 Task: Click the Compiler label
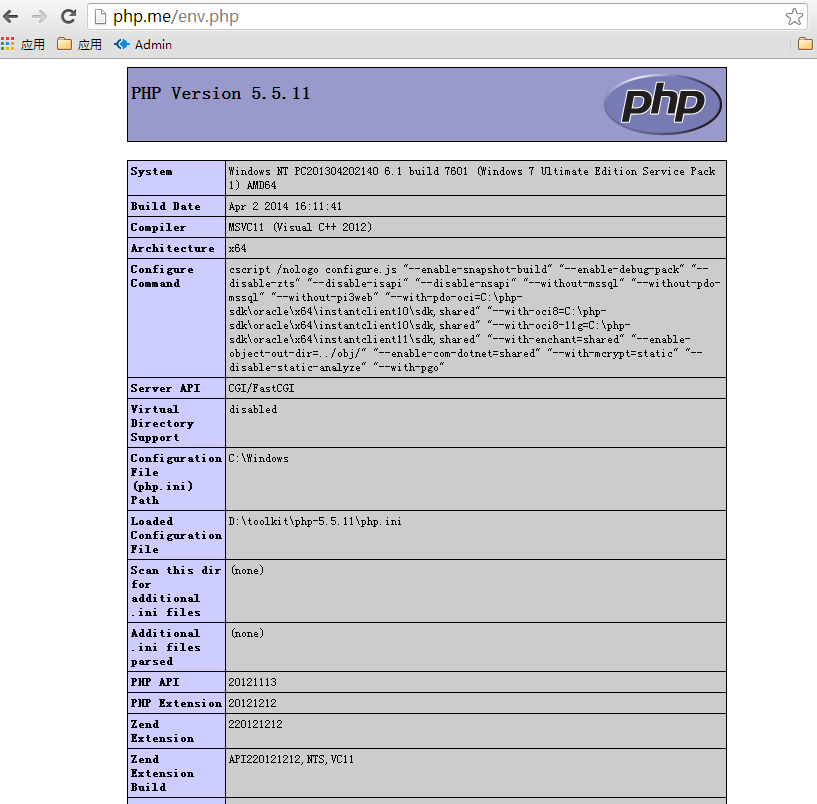point(158,227)
